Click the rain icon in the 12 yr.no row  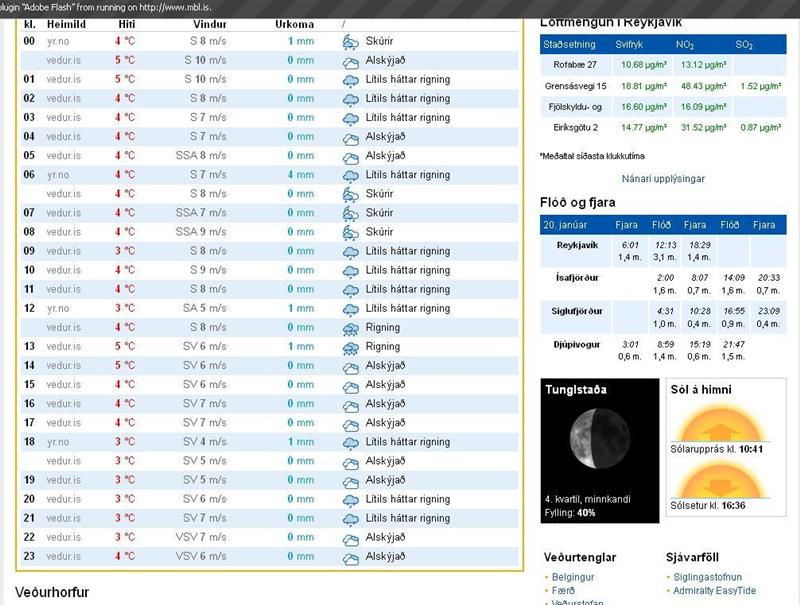coord(351,310)
